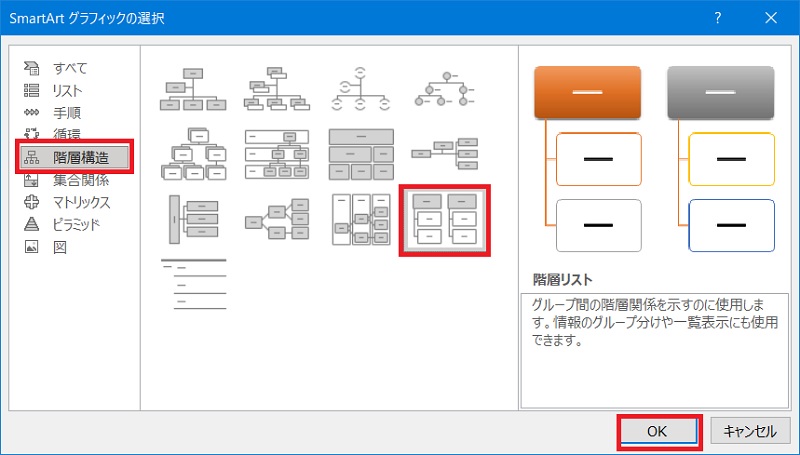Select the 階層構造 category
The image size is (800, 455).
point(74,158)
